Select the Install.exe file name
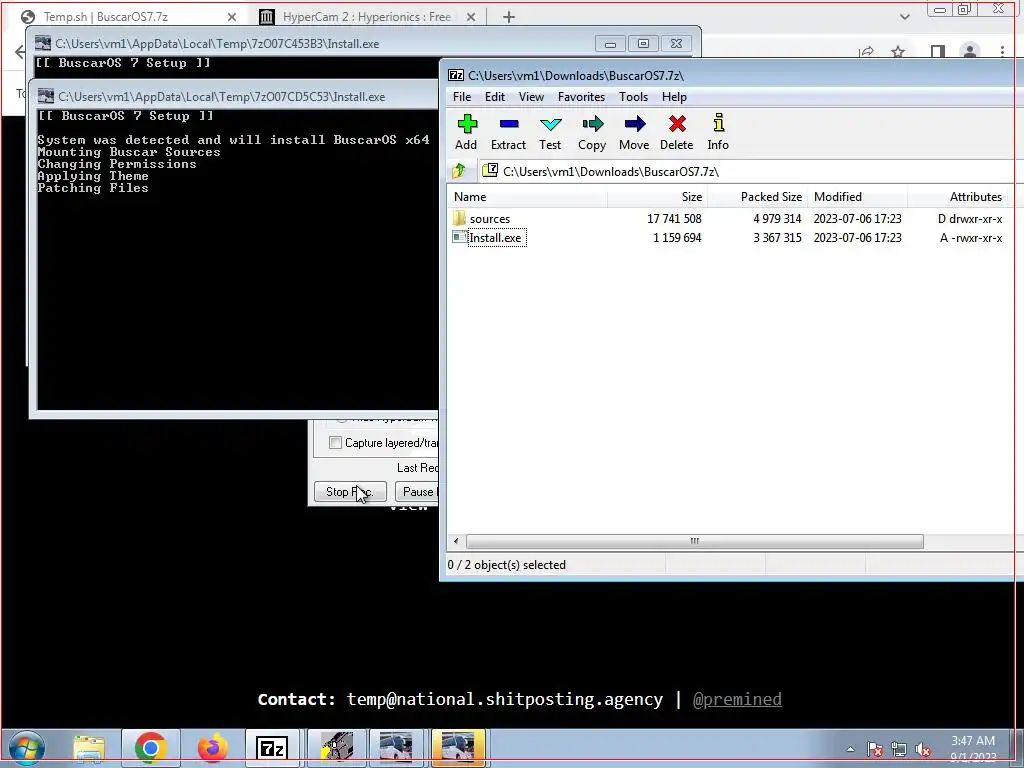Viewport: 1024px width, 768px height. coord(496,238)
